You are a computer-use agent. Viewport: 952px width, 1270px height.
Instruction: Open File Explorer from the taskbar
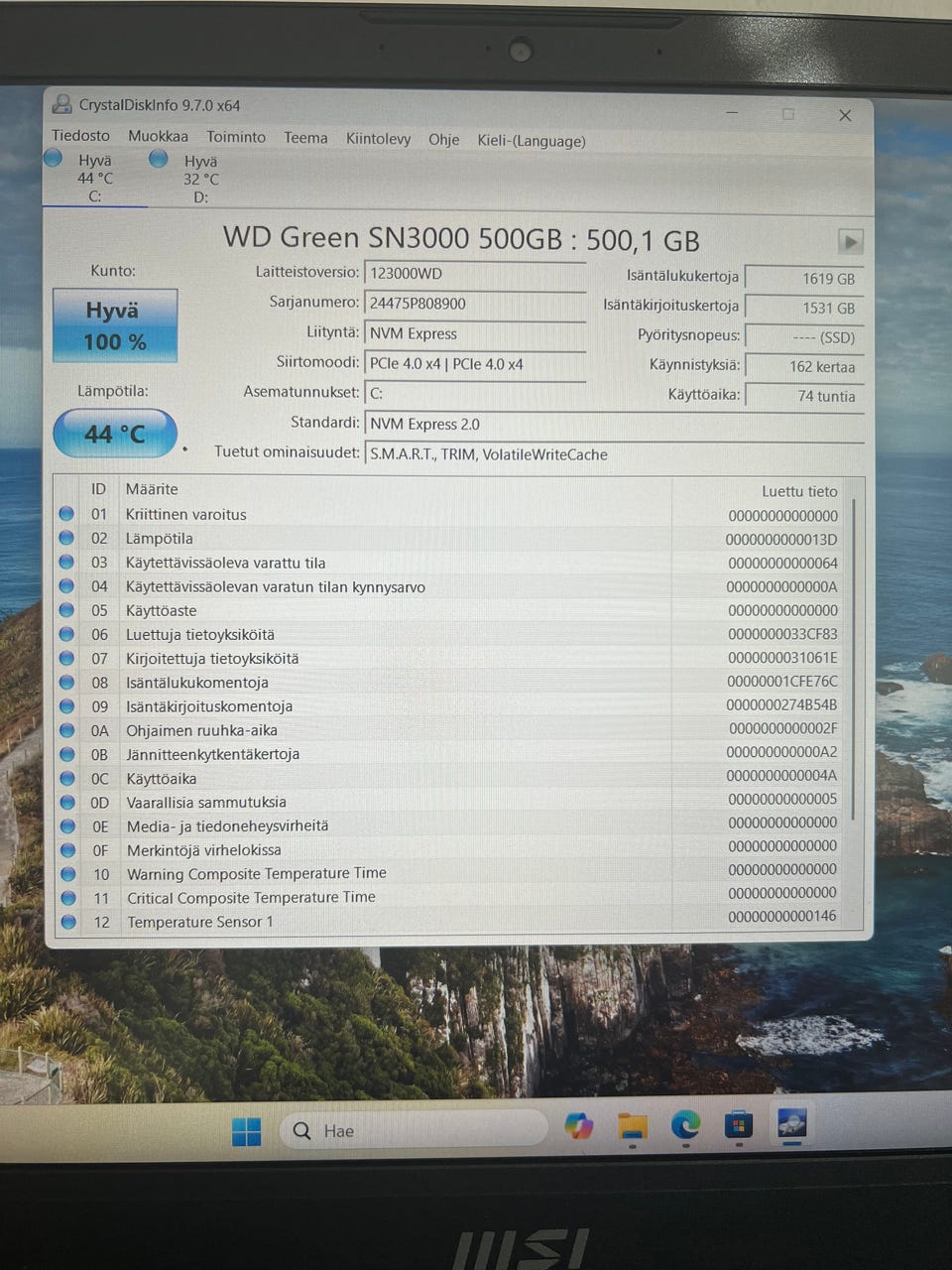click(633, 1126)
